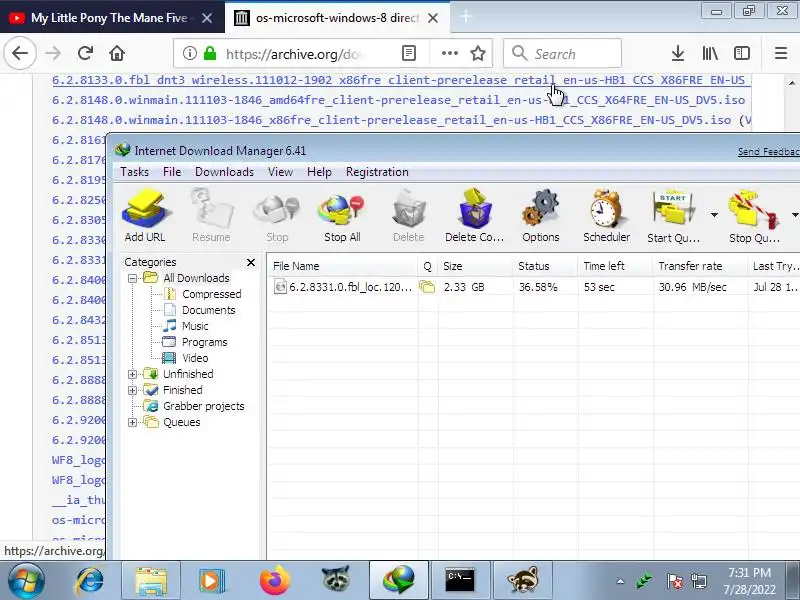The image size is (800, 600).
Task: Toggle reader view icon in address bar
Action: click(409, 53)
